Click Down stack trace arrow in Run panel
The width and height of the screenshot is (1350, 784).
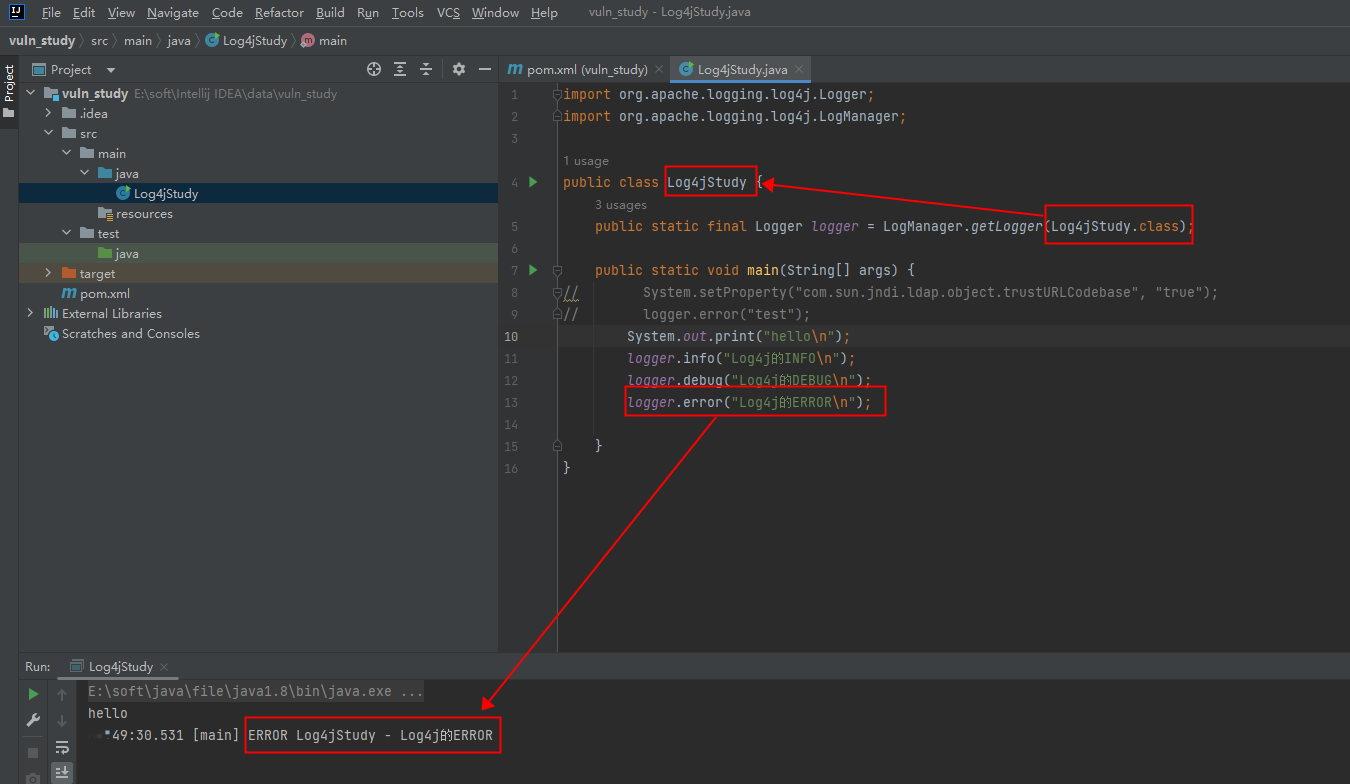coord(62,720)
